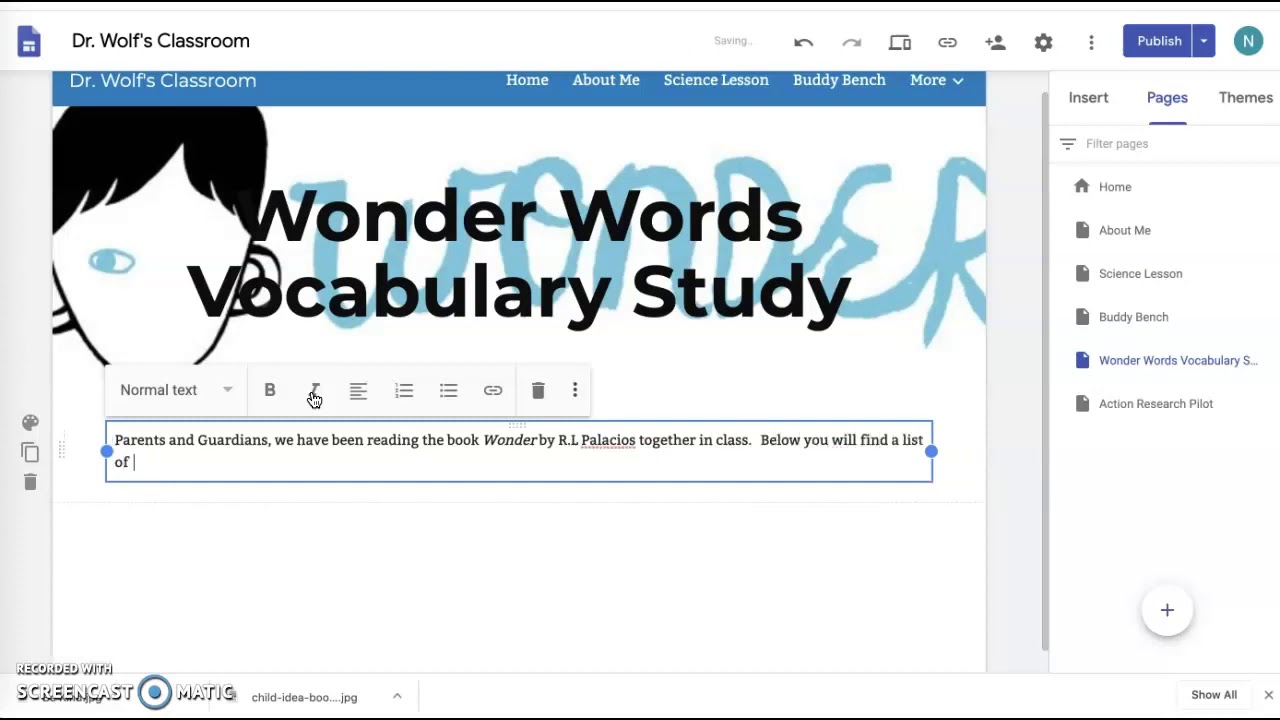
Task: Click Dr. Wolf's Classroom site name in the blue navigation bar
Action: click(x=163, y=80)
